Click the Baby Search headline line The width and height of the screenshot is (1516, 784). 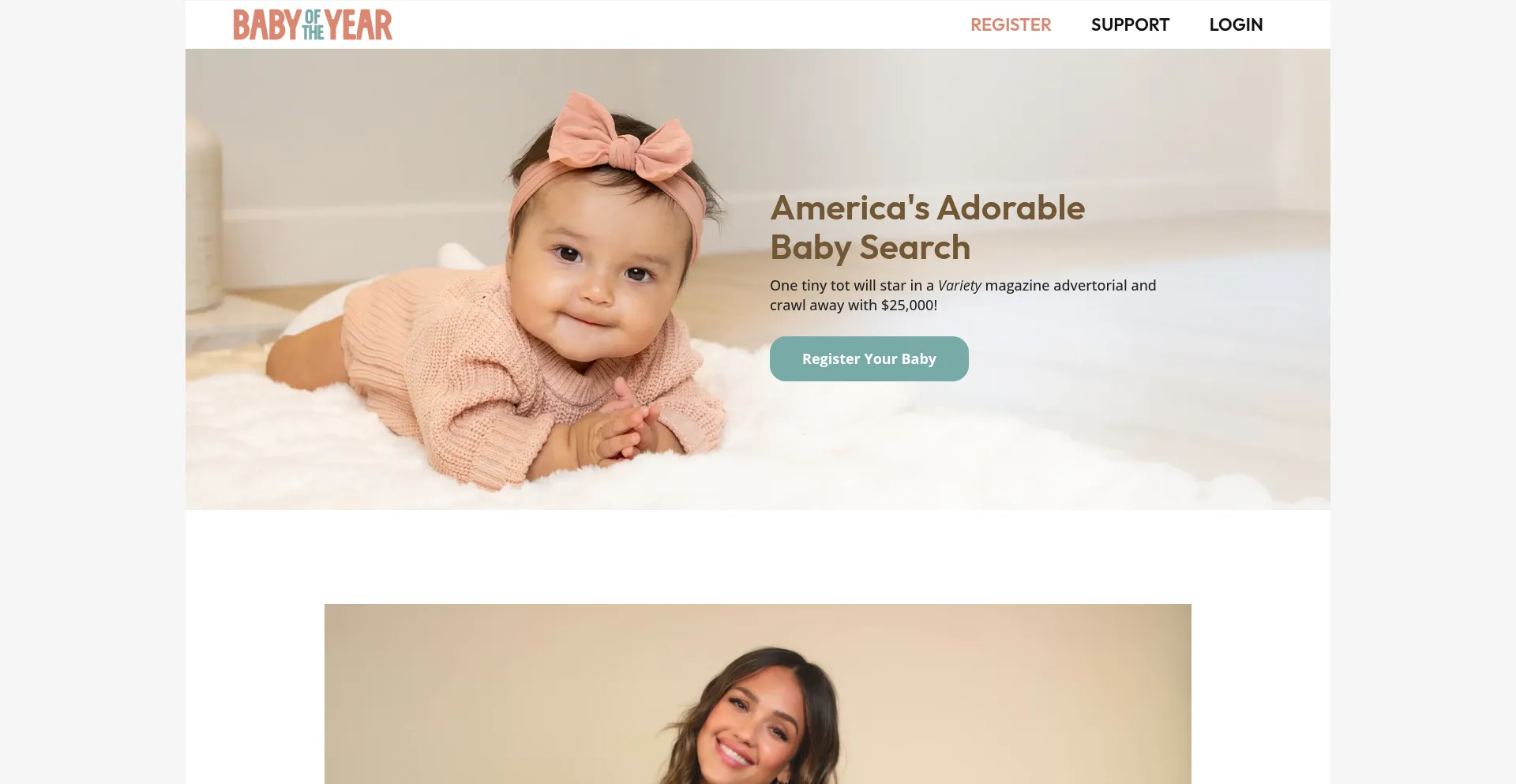tap(870, 248)
